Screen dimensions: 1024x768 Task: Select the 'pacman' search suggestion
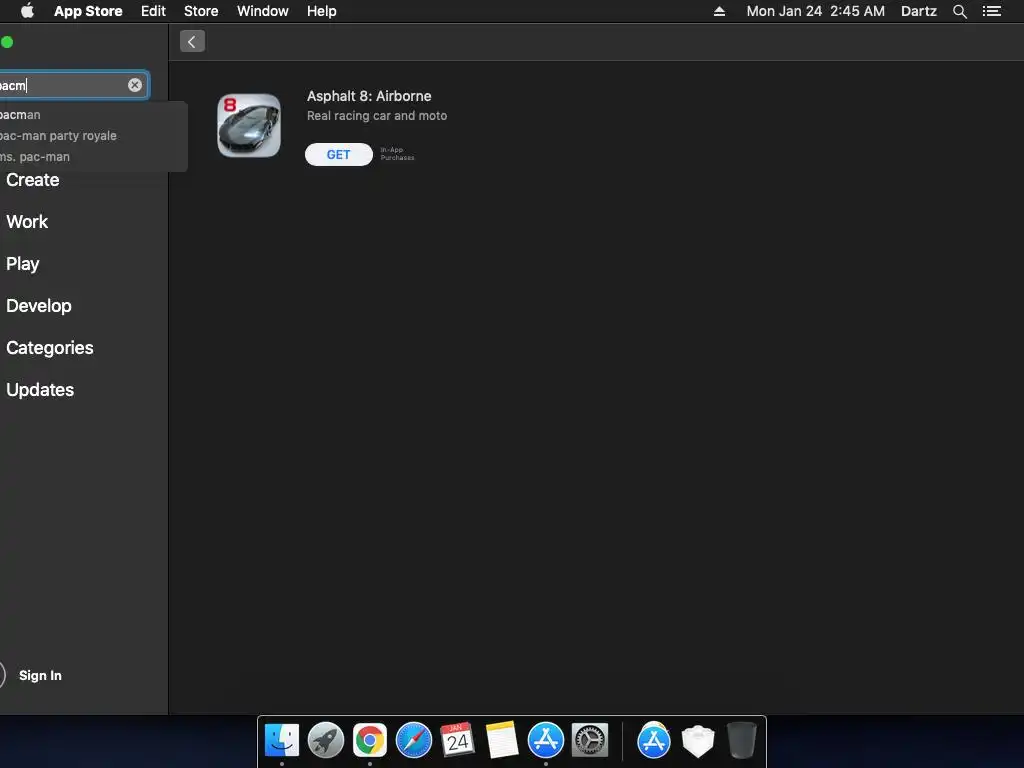20,115
